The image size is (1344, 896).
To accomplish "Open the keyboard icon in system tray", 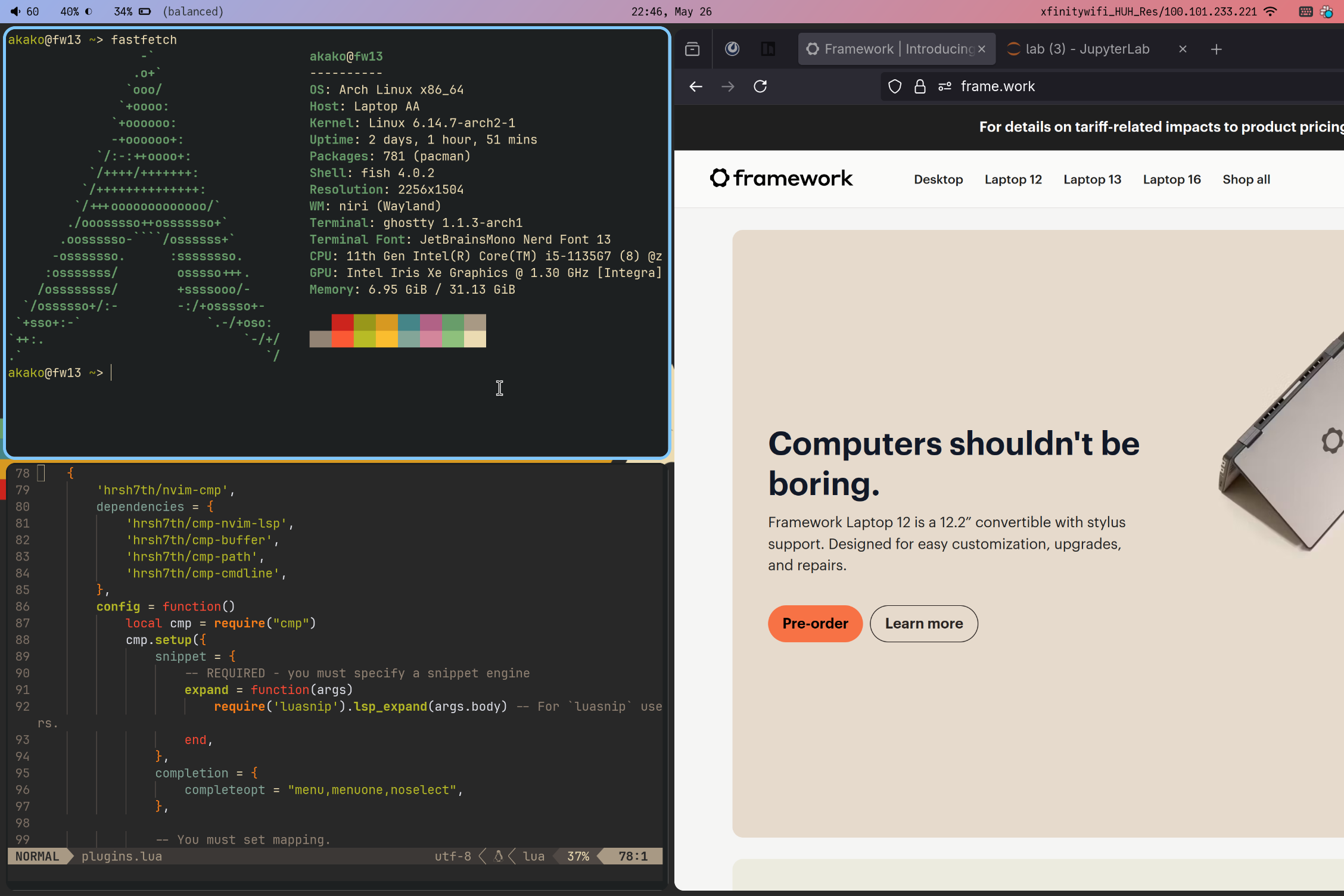I will click(1305, 11).
